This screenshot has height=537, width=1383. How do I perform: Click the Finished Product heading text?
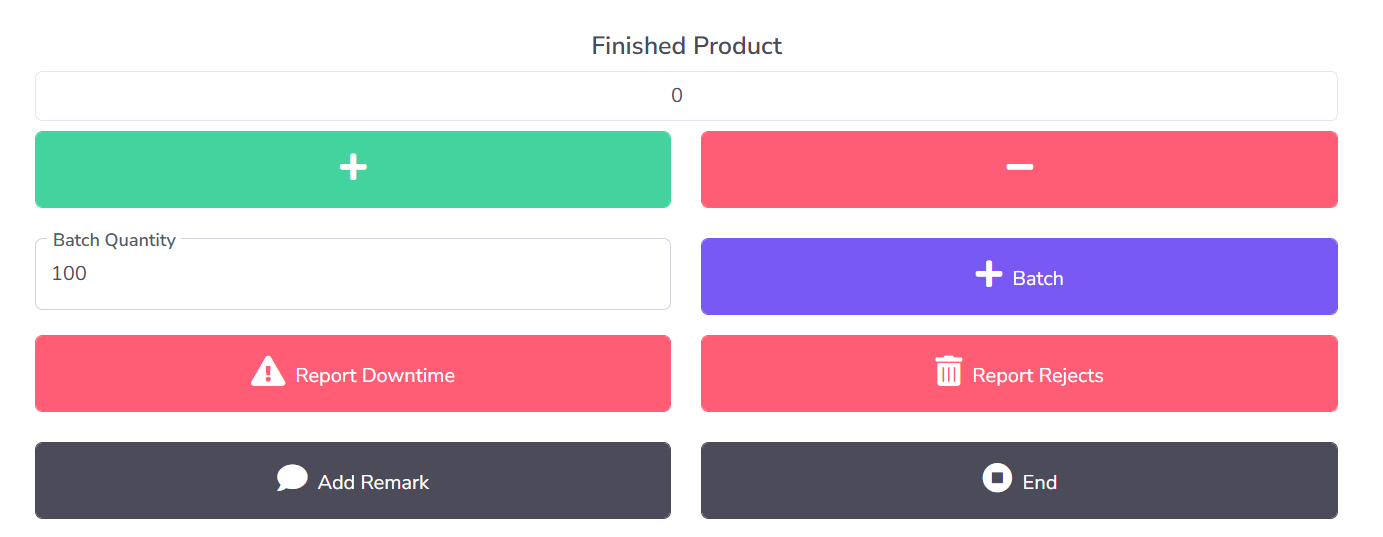tap(686, 46)
